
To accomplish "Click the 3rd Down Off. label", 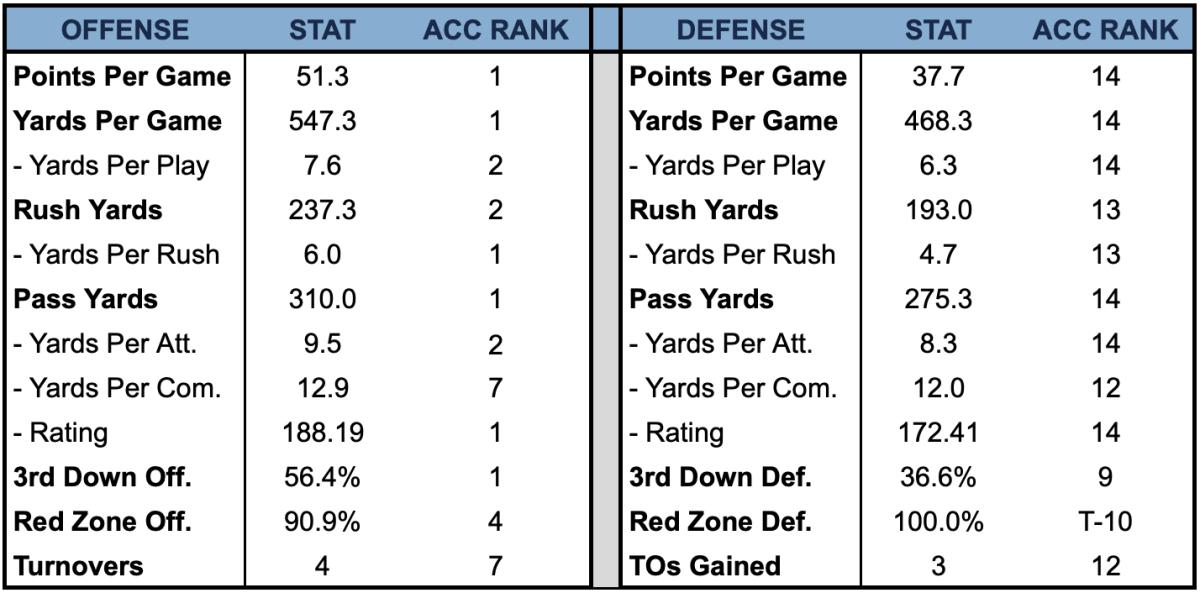I will pyautogui.click(x=102, y=478).
